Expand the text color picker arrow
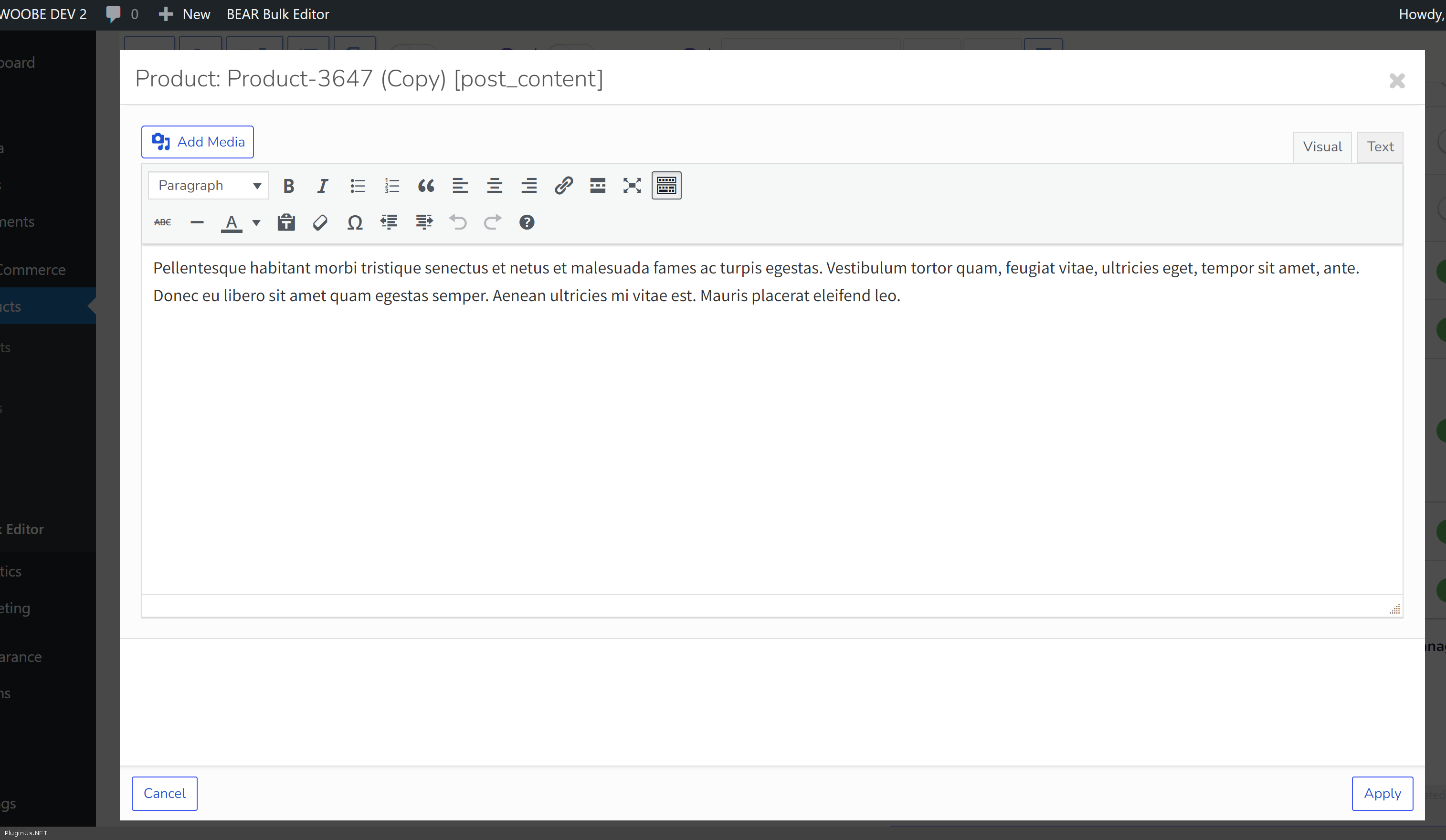 pyautogui.click(x=256, y=222)
